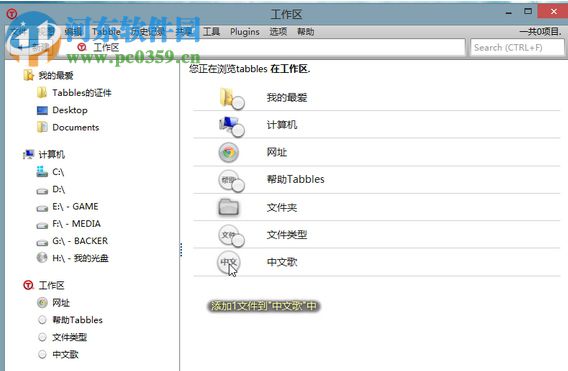This screenshot has height=371, width=568.
Task: Open the Tabbles menu
Action: 106,32
